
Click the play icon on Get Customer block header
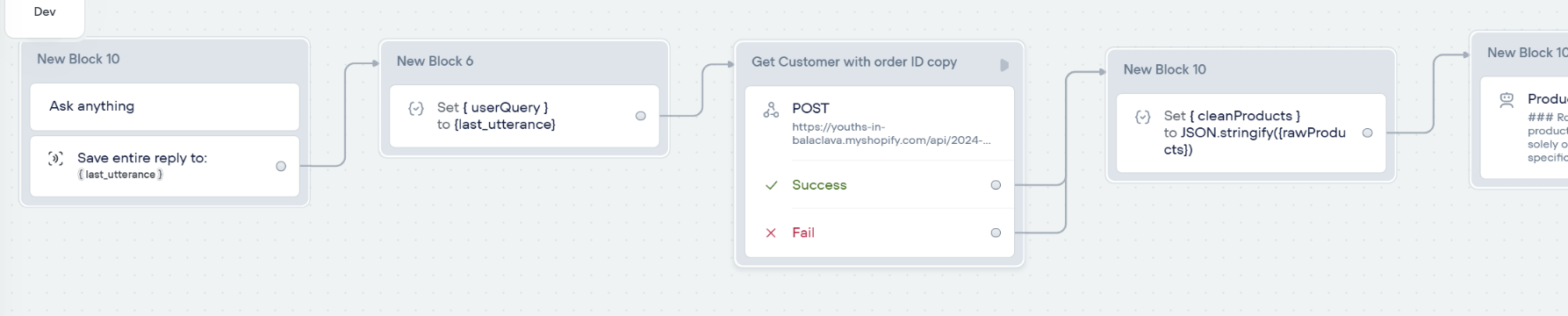(x=1004, y=65)
